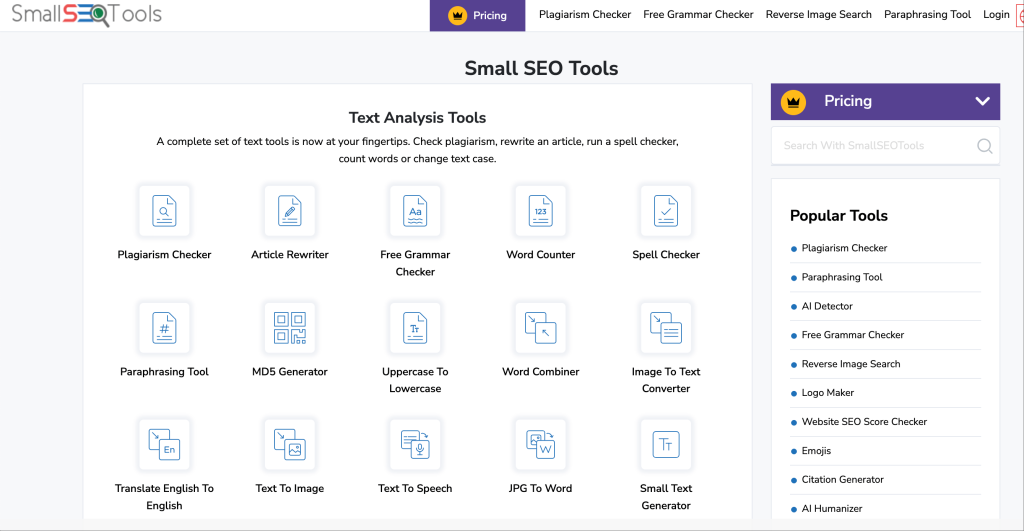Open the Translate English To English icon
The width and height of the screenshot is (1024, 531).
(164, 445)
